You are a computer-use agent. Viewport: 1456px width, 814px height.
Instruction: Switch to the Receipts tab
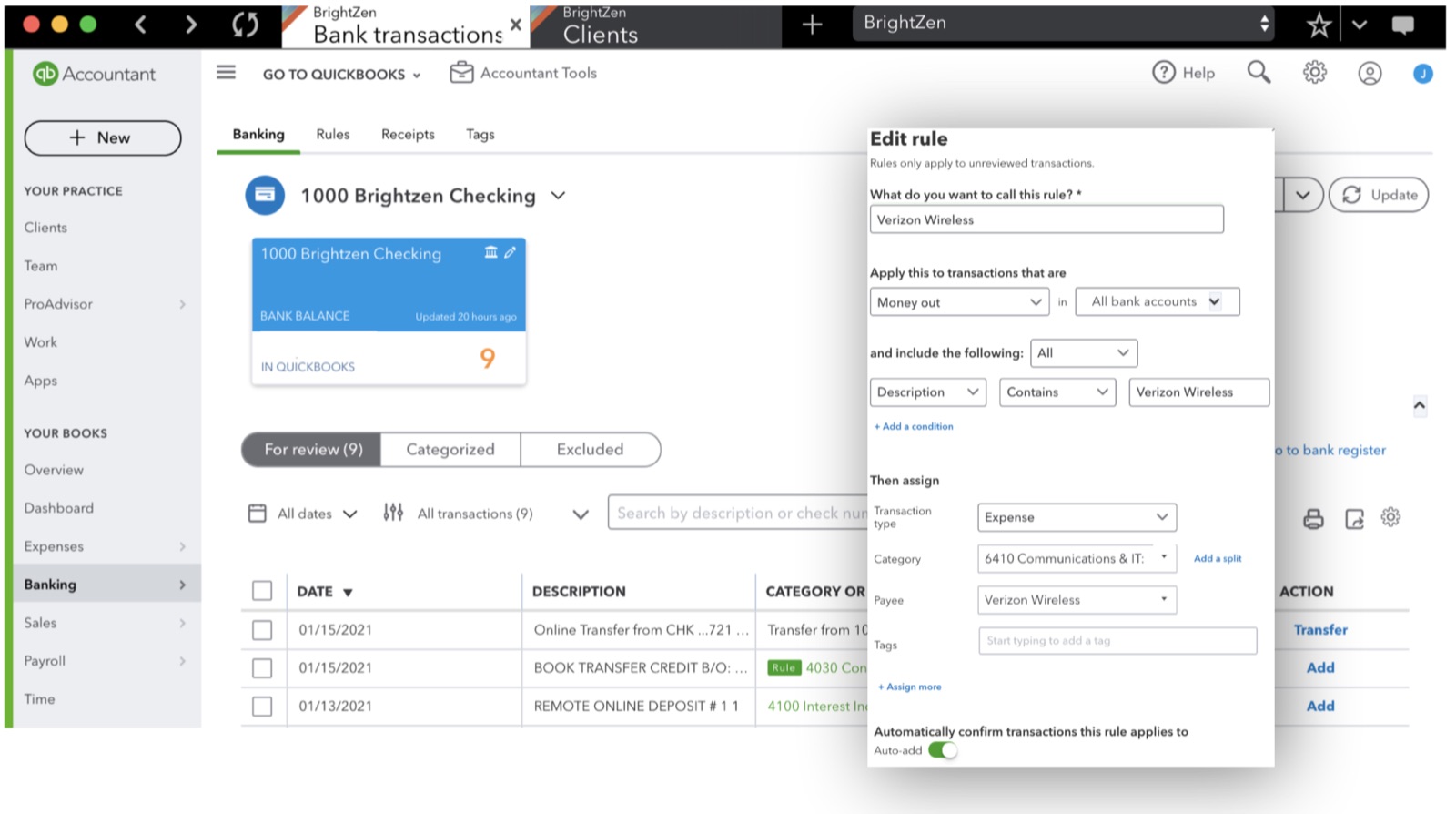(x=408, y=134)
